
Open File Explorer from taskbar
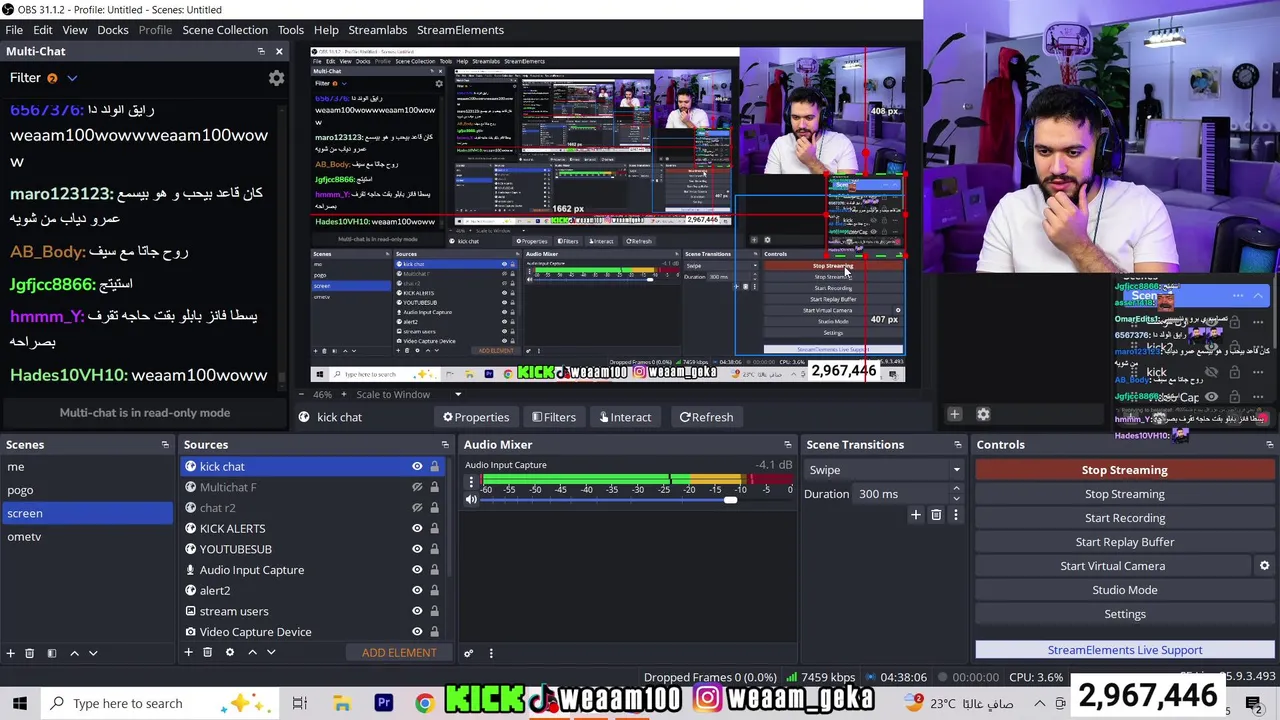click(342, 703)
